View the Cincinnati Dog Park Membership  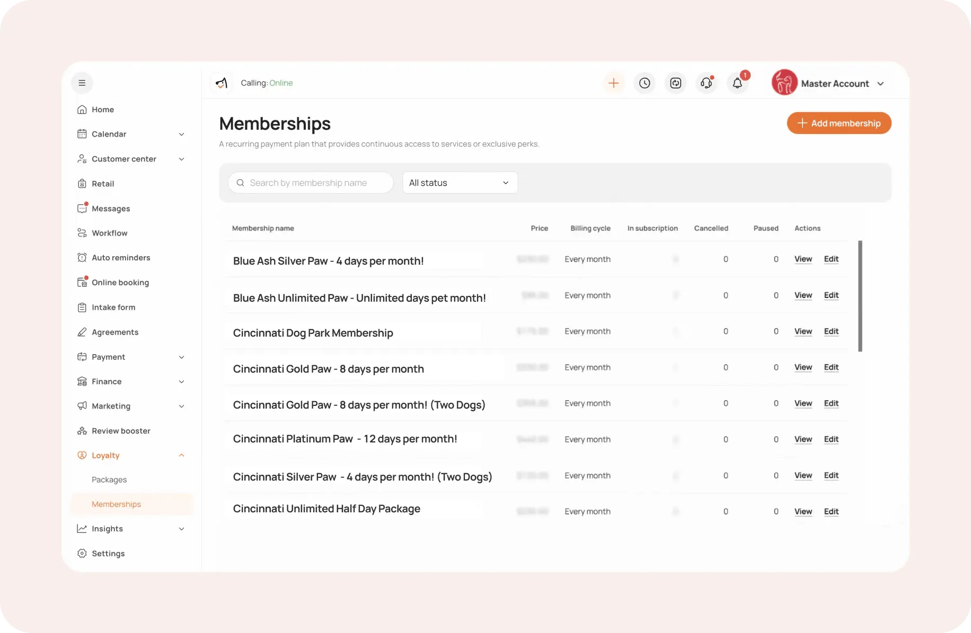(803, 331)
